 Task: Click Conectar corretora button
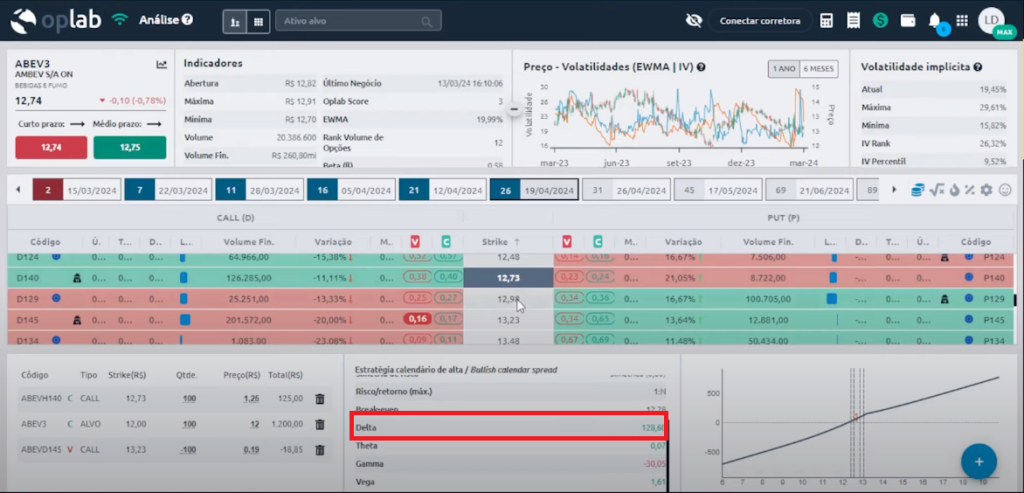759,20
